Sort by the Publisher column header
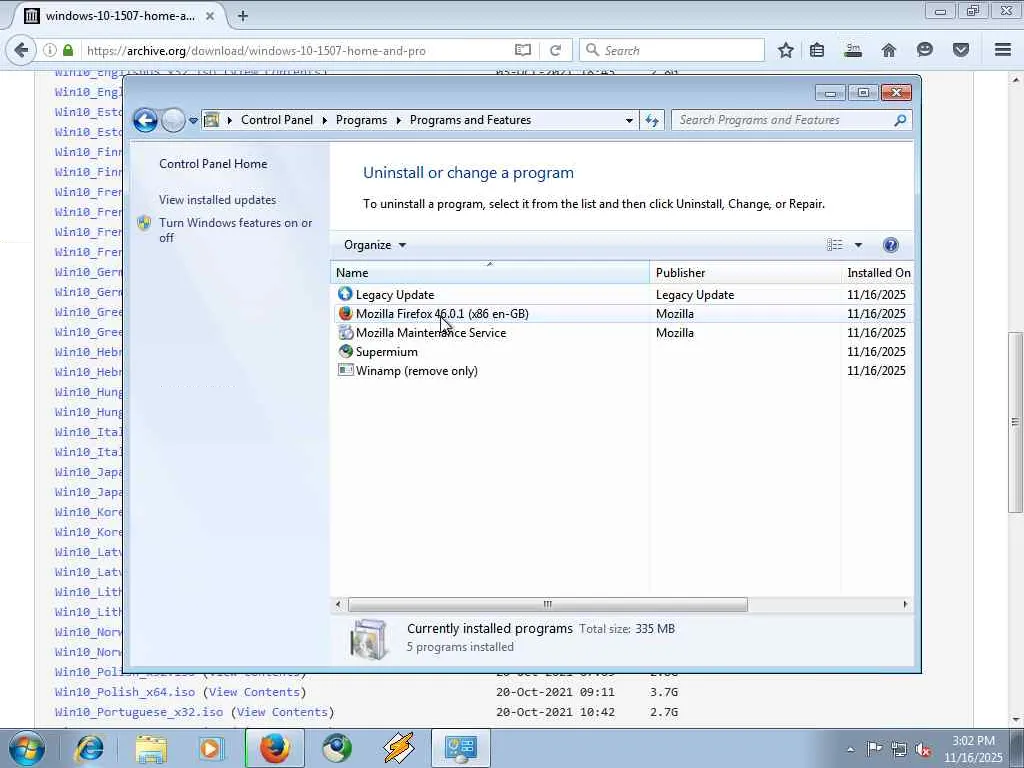Image resolution: width=1024 pixels, height=768 pixels. pyautogui.click(x=746, y=273)
